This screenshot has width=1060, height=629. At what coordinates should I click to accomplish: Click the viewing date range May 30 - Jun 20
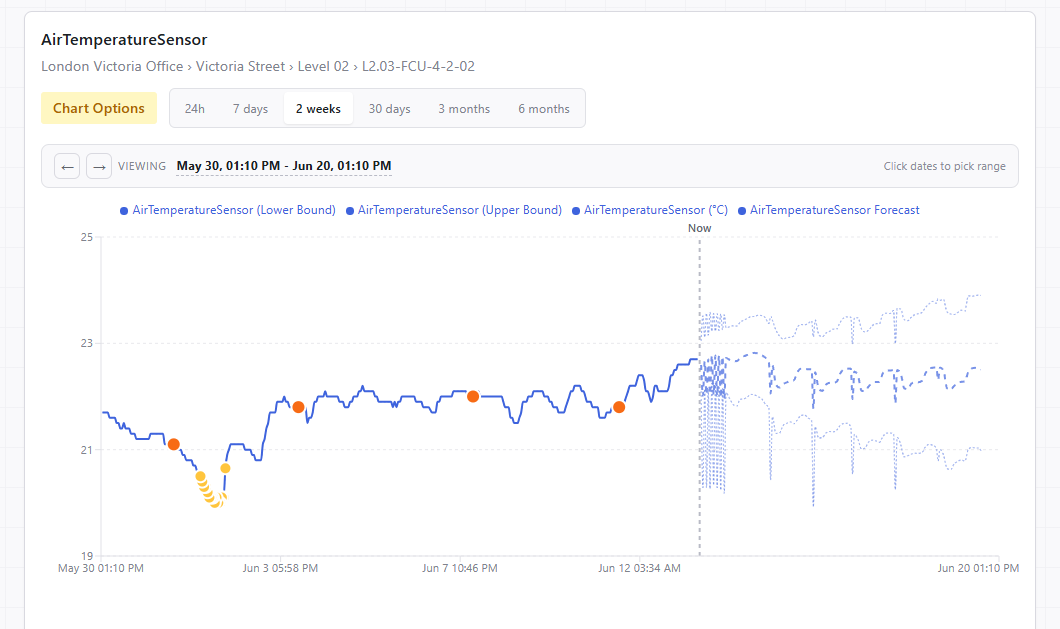click(x=284, y=166)
